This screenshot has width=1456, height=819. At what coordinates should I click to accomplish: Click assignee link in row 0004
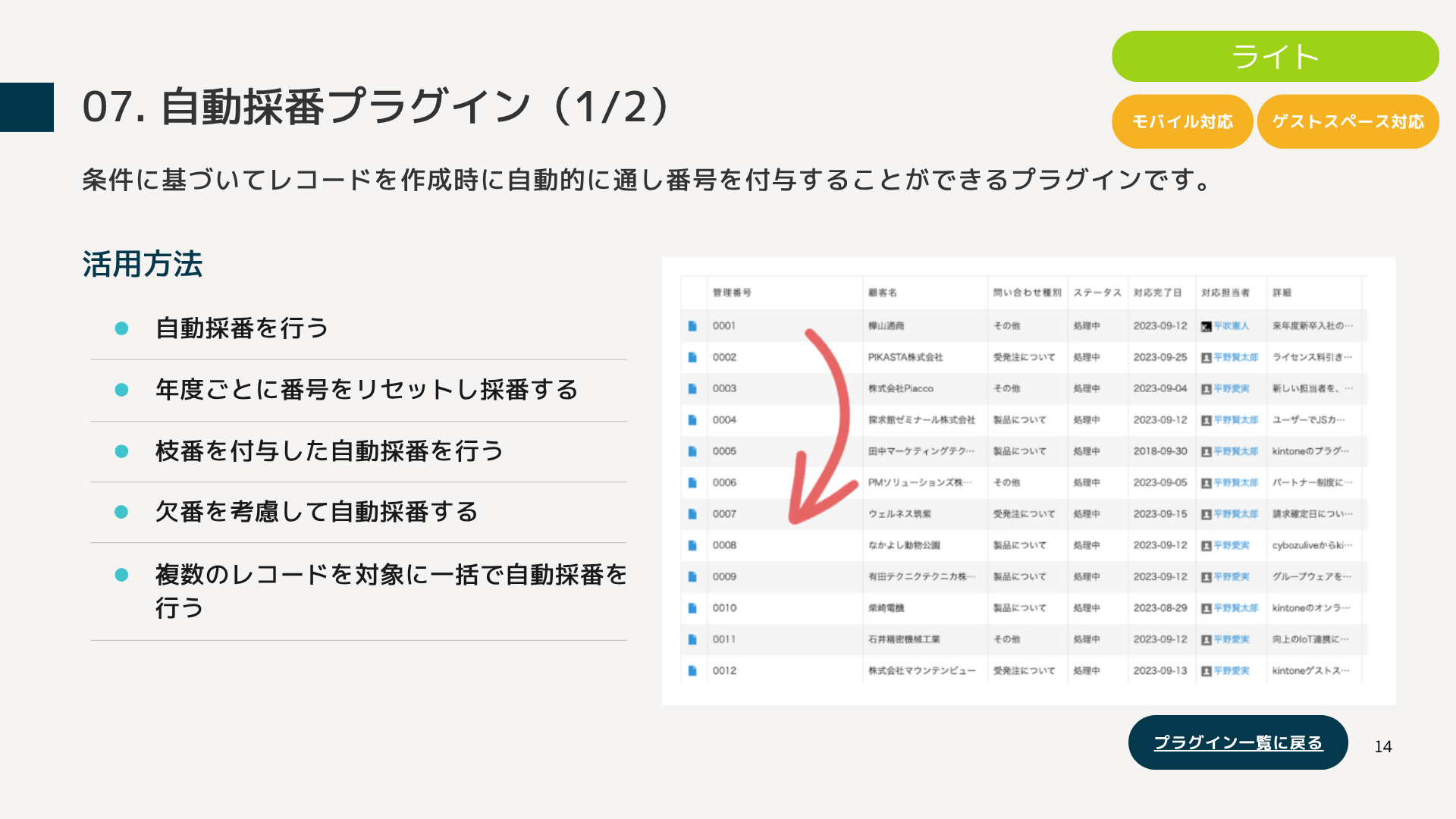(x=1235, y=420)
